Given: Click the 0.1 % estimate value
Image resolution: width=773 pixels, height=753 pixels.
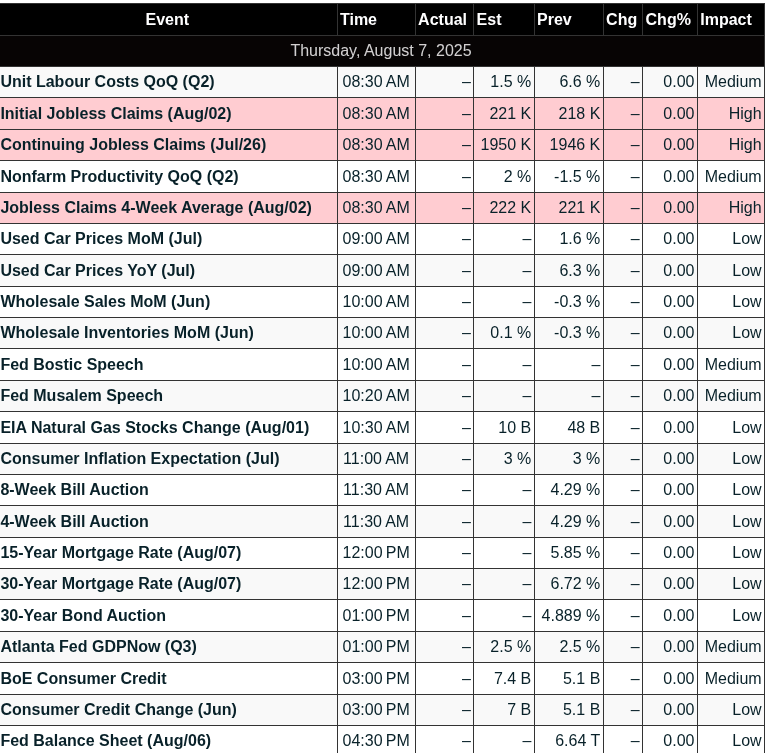Looking at the screenshot, I should point(511,332).
